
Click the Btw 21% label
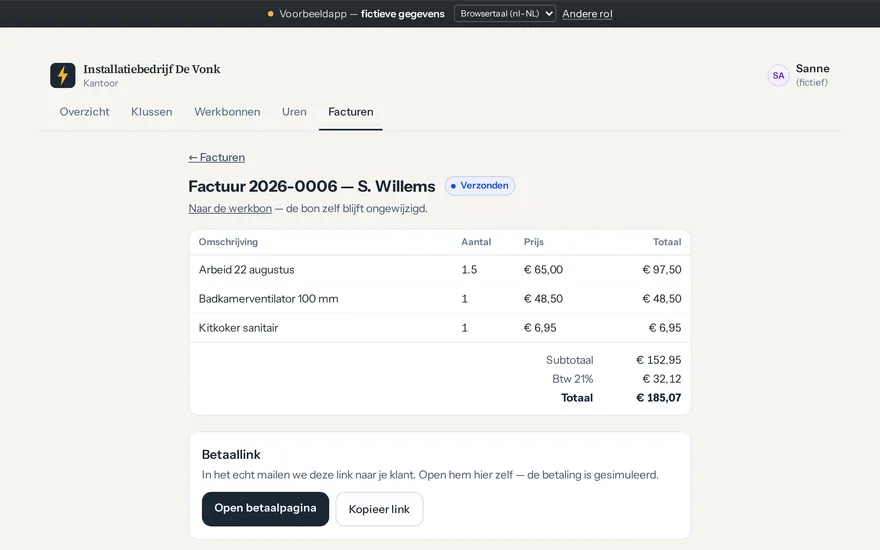tap(572, 379)
